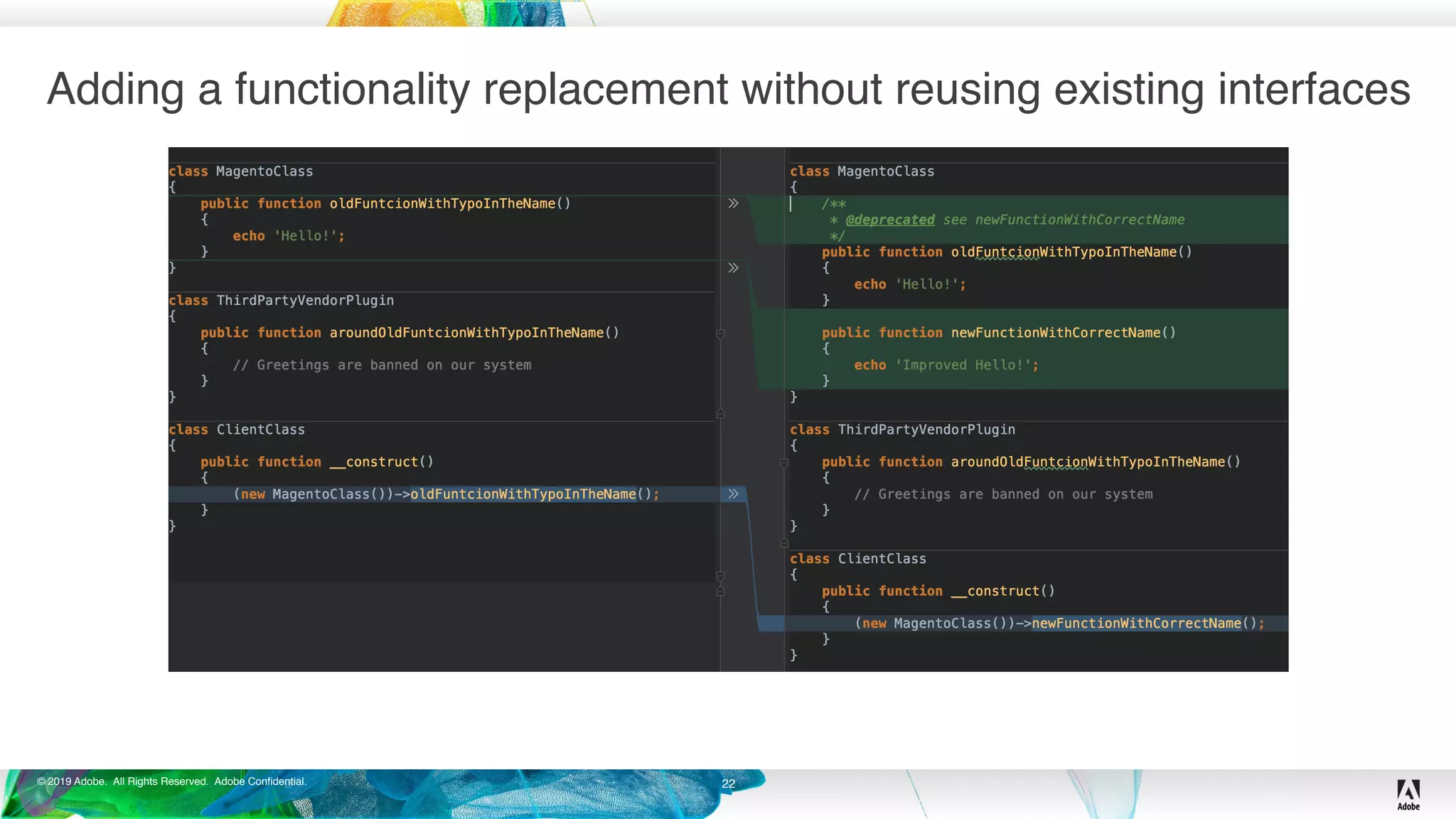
Task: Apply change arrow on highlighted new MagentoClass call line
Action: pos(733,494)
